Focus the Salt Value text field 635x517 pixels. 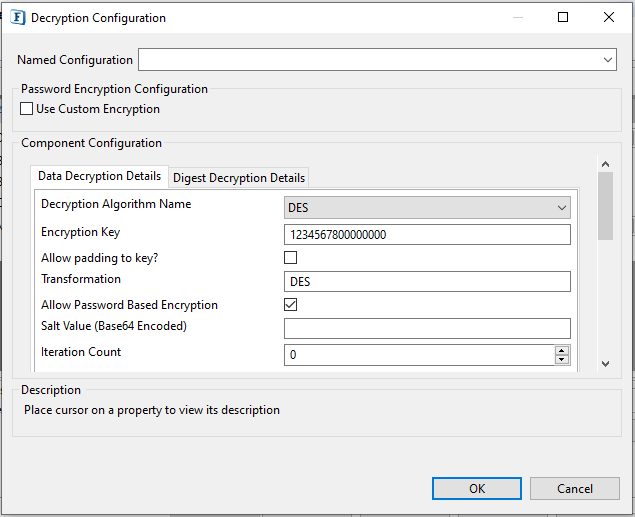(x=427, y=328)
